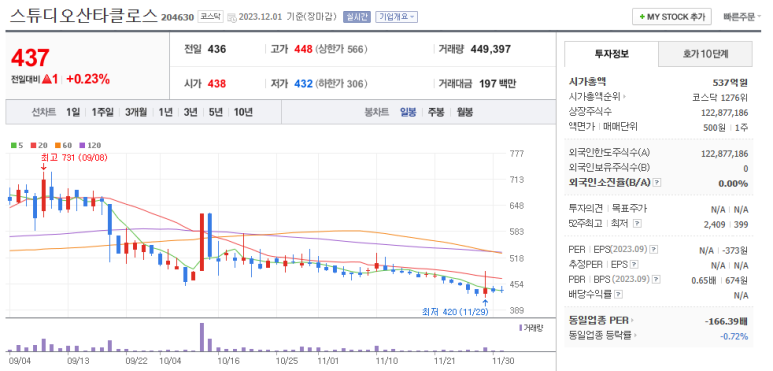Select the 1주일 line chart period
Screen dimensions: 773x371
103,112
